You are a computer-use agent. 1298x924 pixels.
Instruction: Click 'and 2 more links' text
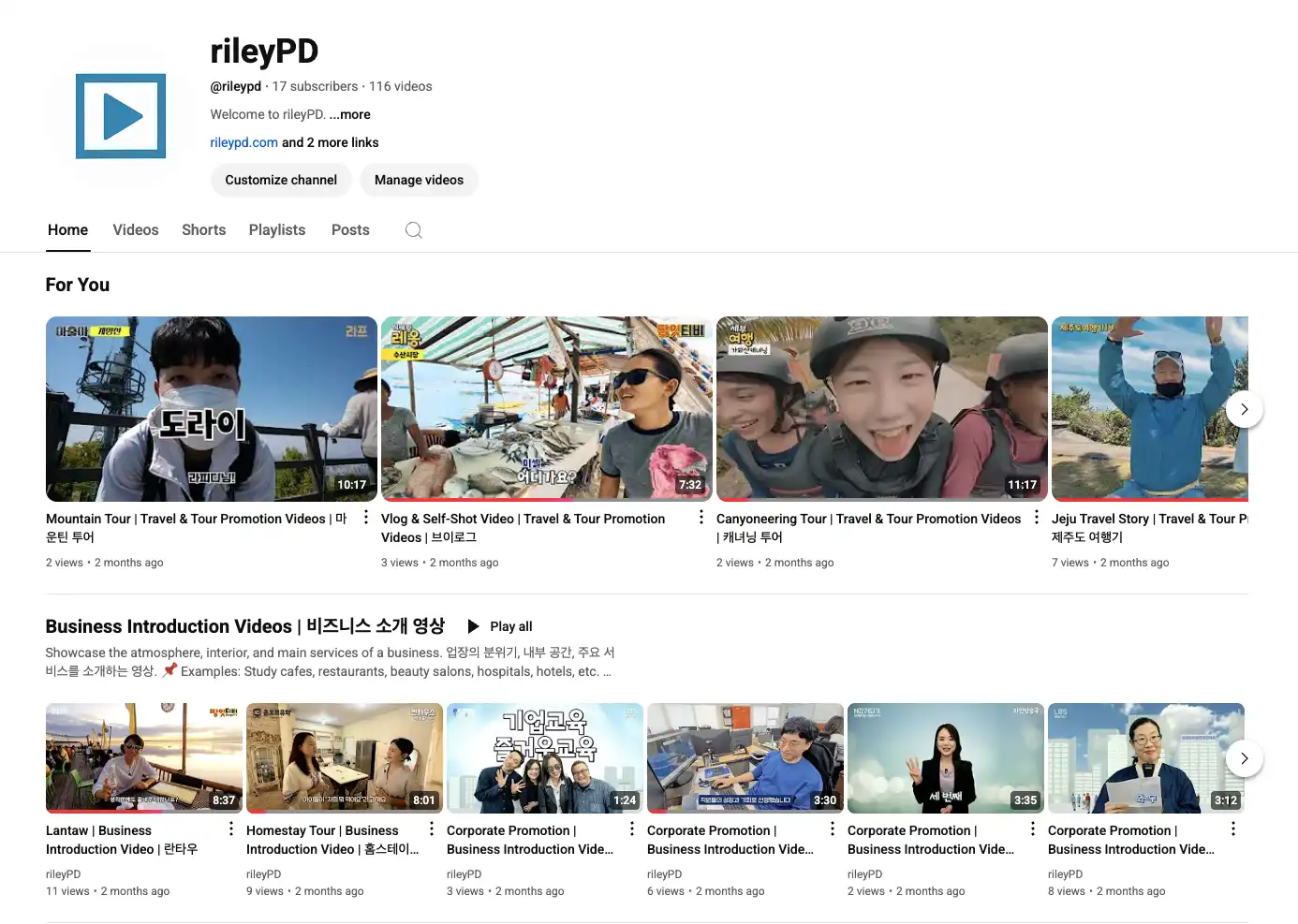331,142
